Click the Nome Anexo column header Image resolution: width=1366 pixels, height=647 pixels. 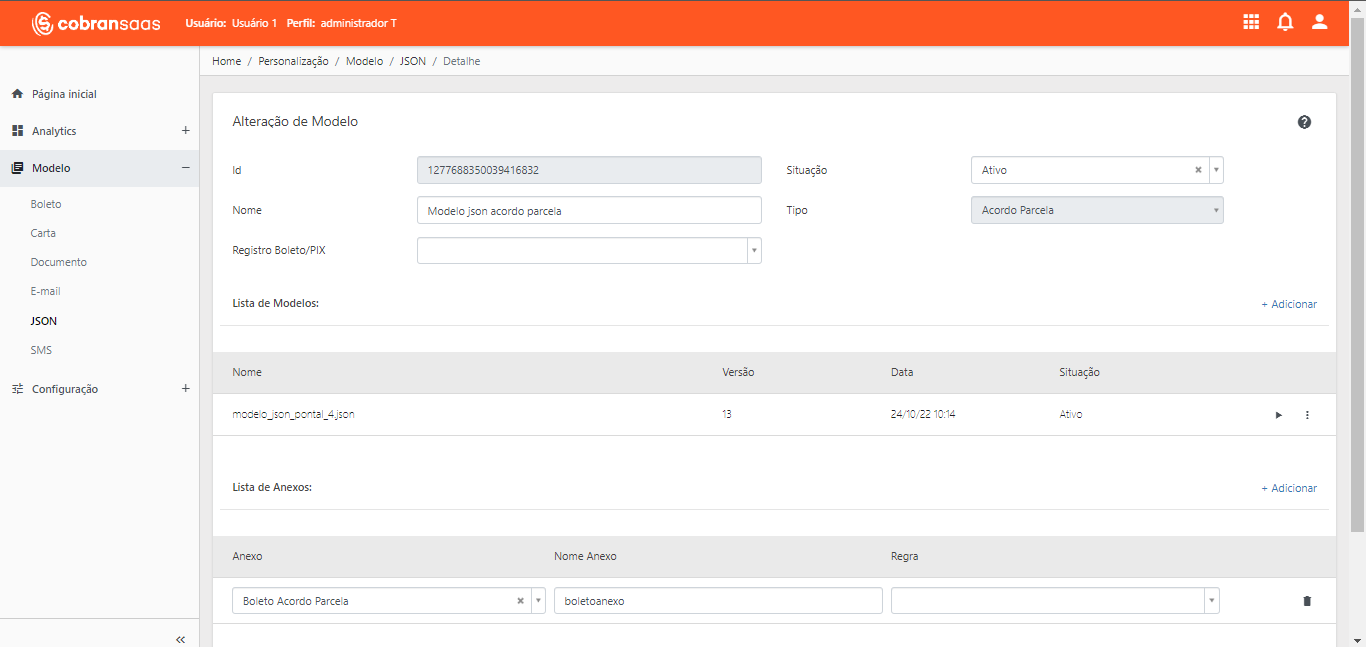pos(585,556)
